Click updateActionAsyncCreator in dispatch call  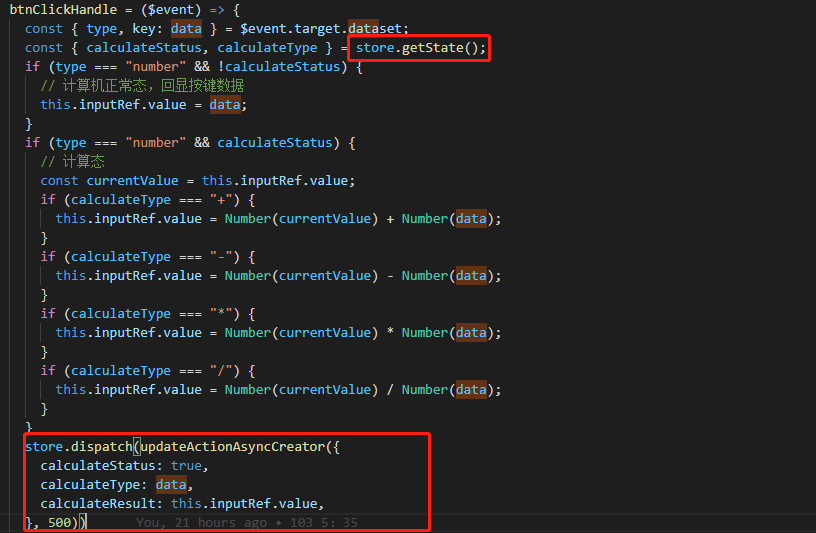pos(233,447)
